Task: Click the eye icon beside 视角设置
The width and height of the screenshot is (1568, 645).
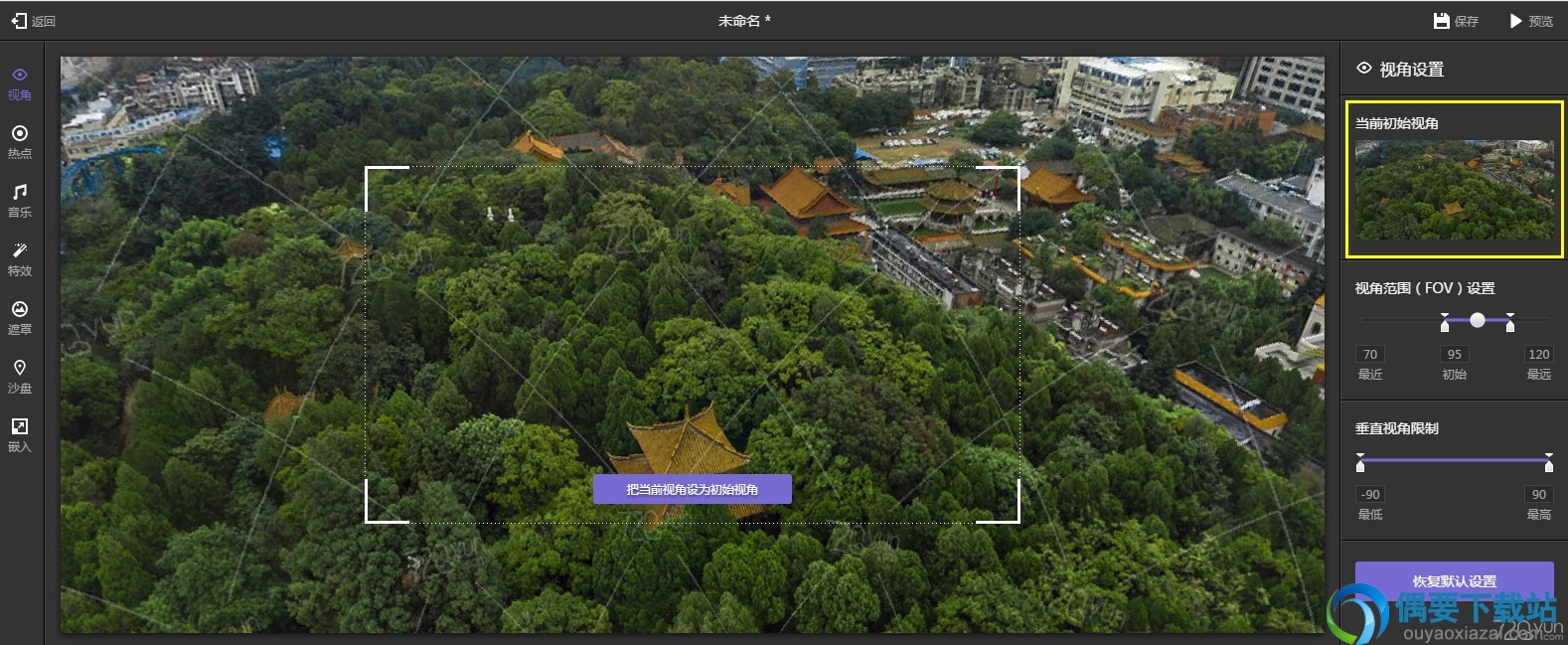Action: coord(1364,69)
